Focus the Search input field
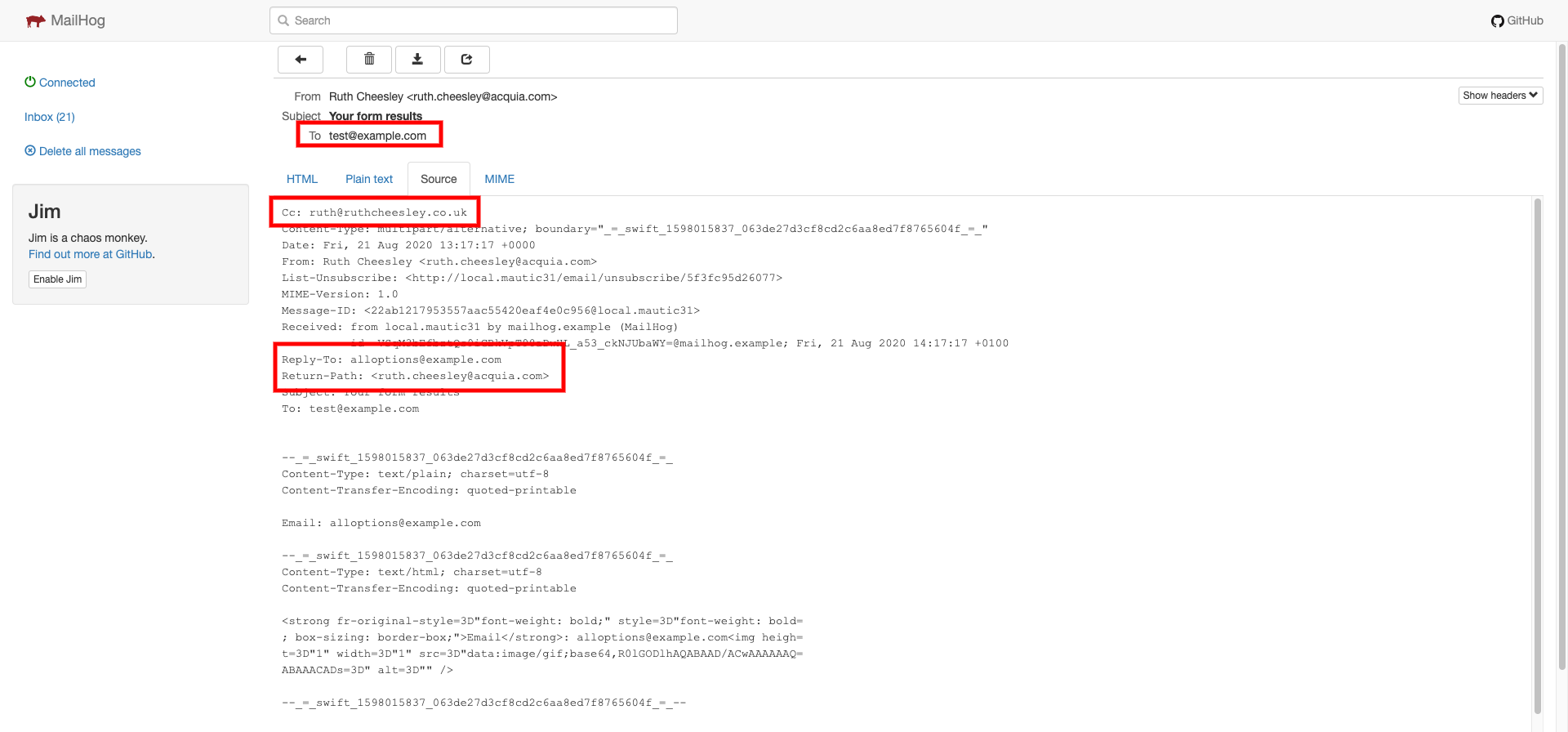The height and width of the screenshot is (732, 1568). [x=474, y=20]
